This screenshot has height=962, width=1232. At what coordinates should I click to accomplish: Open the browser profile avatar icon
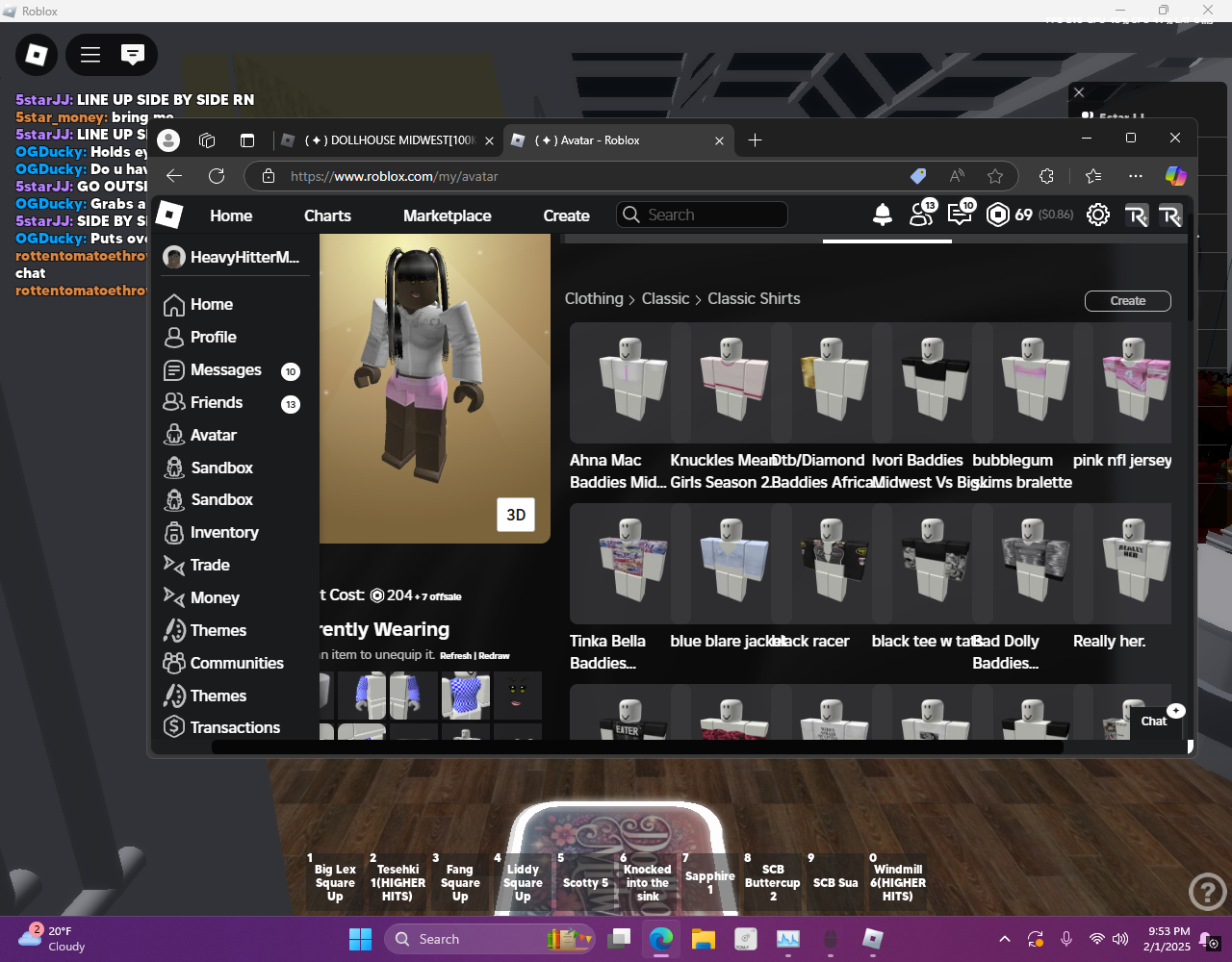click(168, 140)
